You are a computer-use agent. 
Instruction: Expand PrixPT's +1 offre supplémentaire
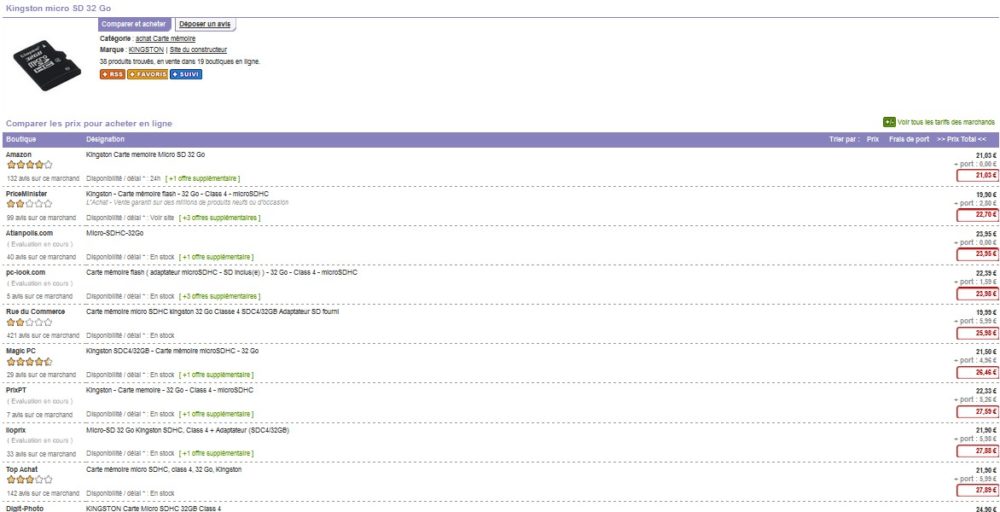(x=216, y=414)
